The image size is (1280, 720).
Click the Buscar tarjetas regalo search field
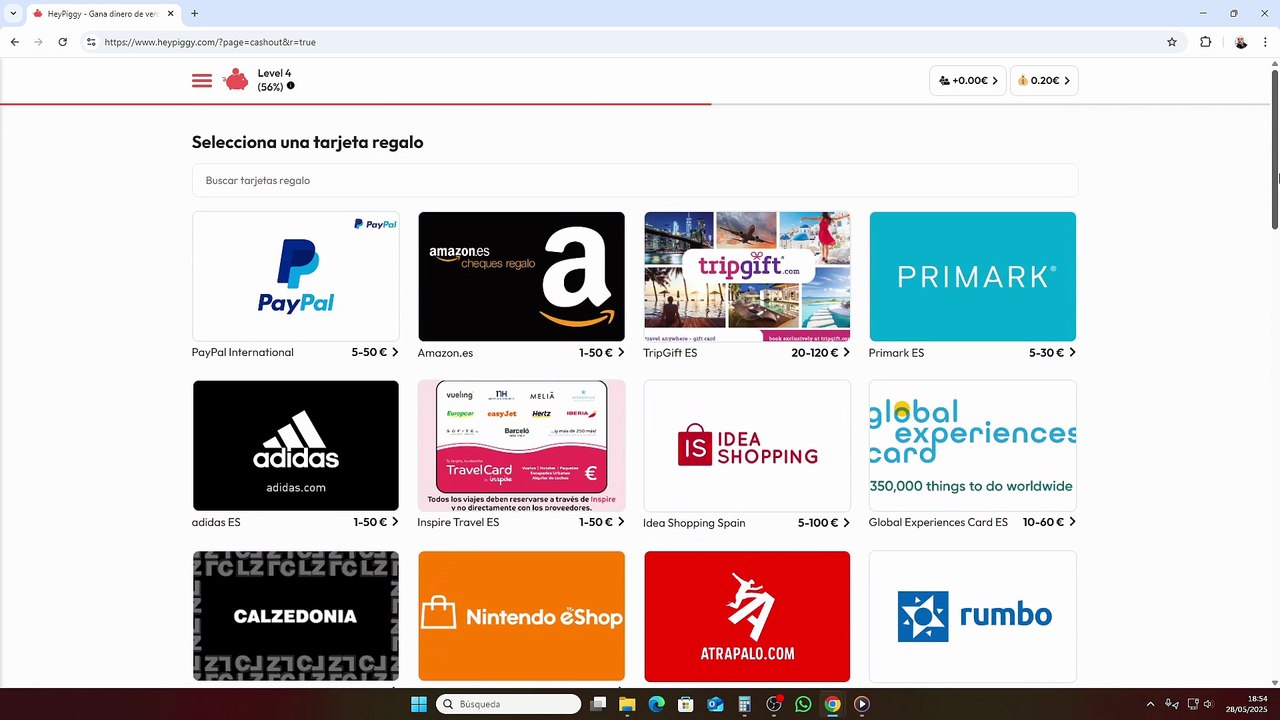pos(635,181)
